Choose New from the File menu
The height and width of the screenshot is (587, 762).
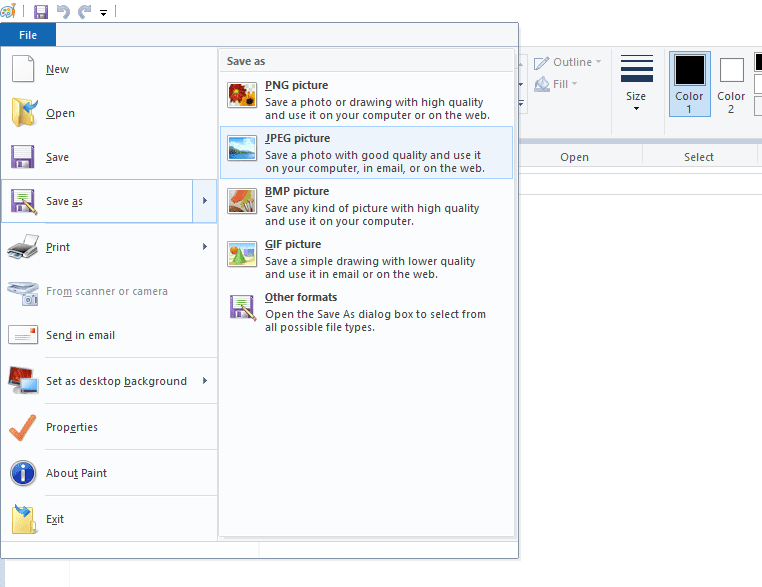109,69
